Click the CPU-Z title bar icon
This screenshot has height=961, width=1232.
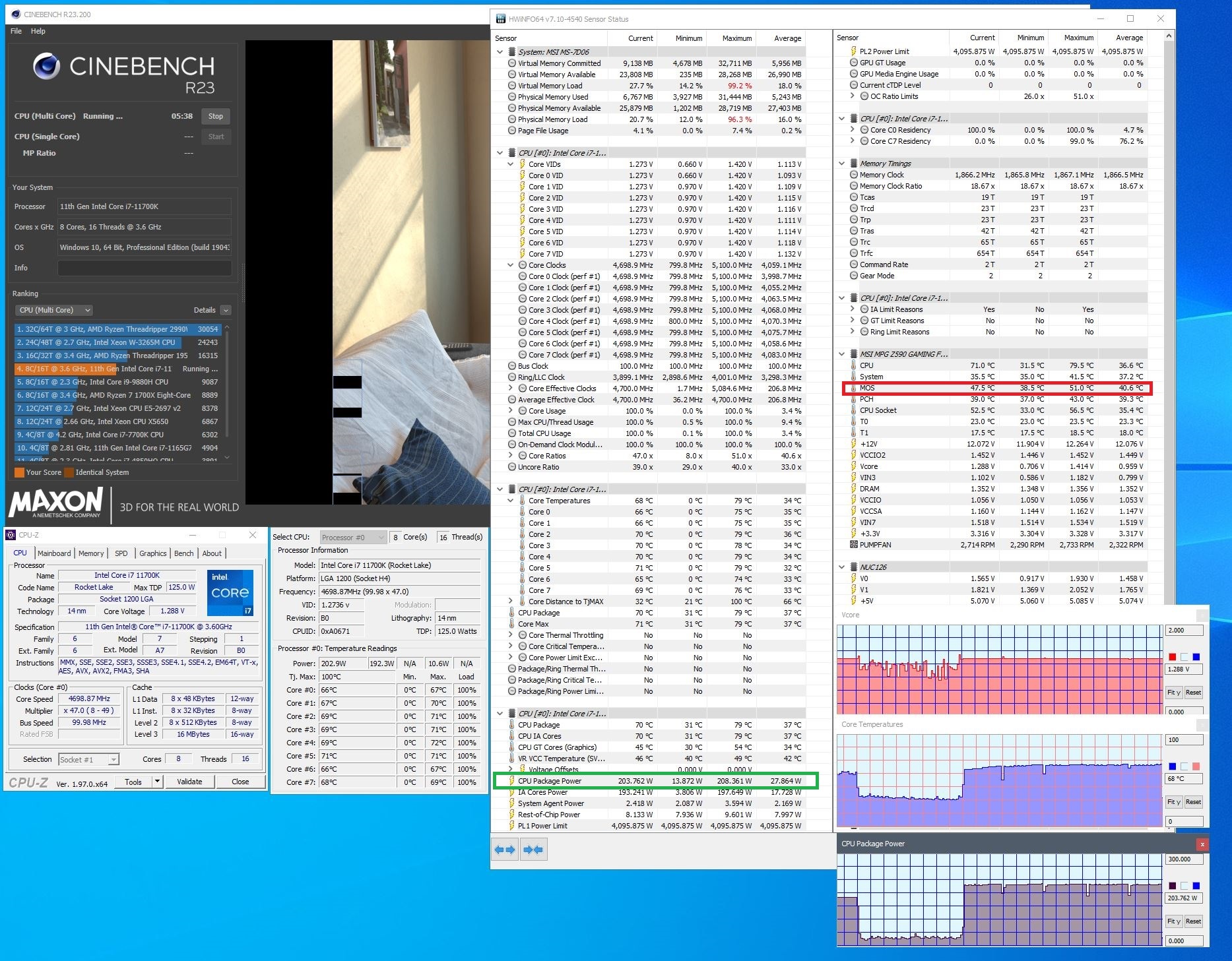pos(12,535)
